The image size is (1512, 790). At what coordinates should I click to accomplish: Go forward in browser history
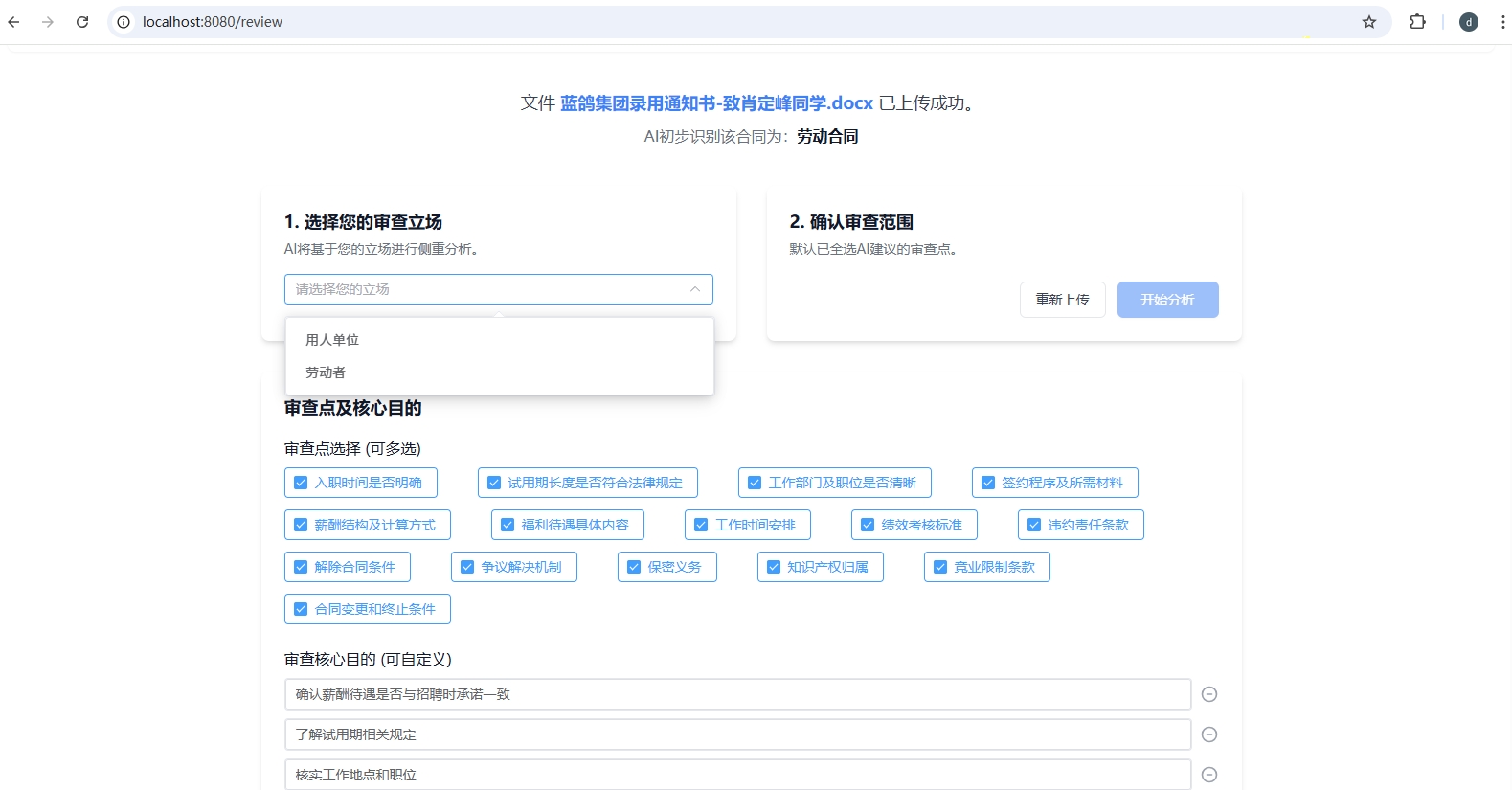tap(48, 22)
